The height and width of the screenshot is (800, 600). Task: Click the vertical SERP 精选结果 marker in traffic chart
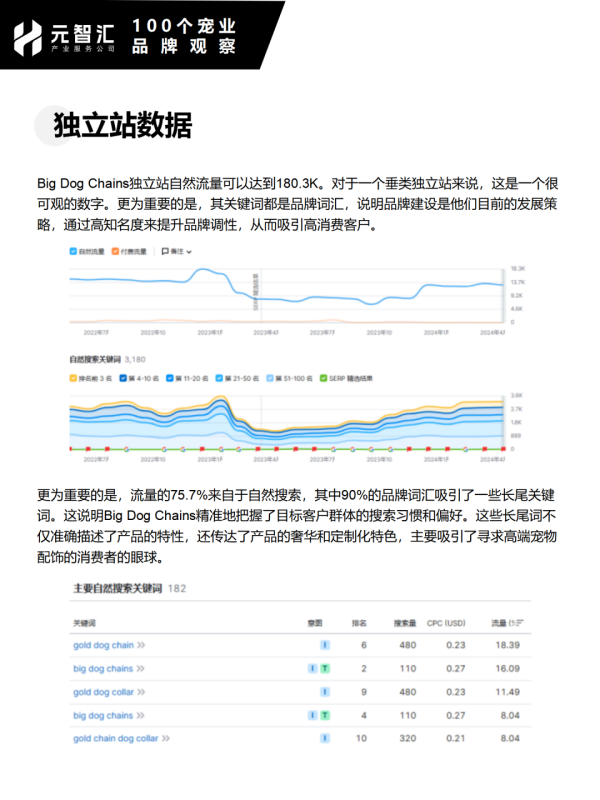256,292
